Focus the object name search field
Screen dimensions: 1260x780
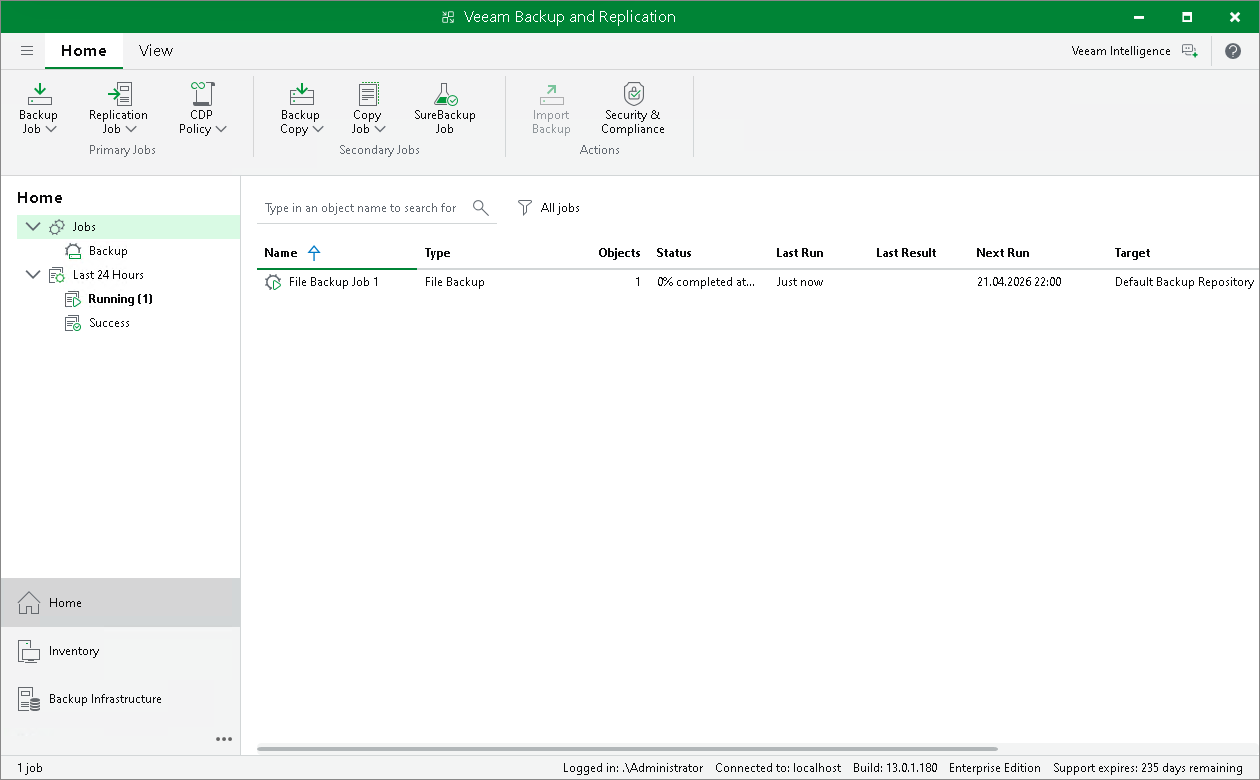(x=361, y=208)
